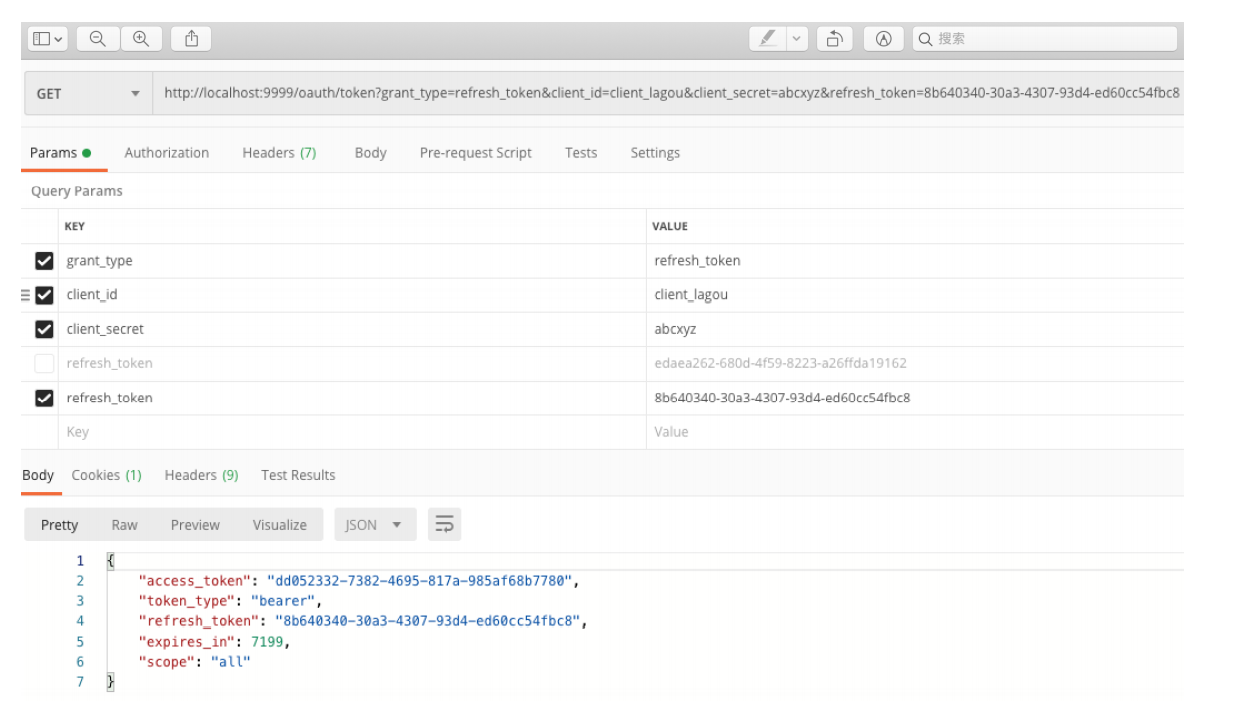Click the search field in the toolbar

[x=1045, y=38]
